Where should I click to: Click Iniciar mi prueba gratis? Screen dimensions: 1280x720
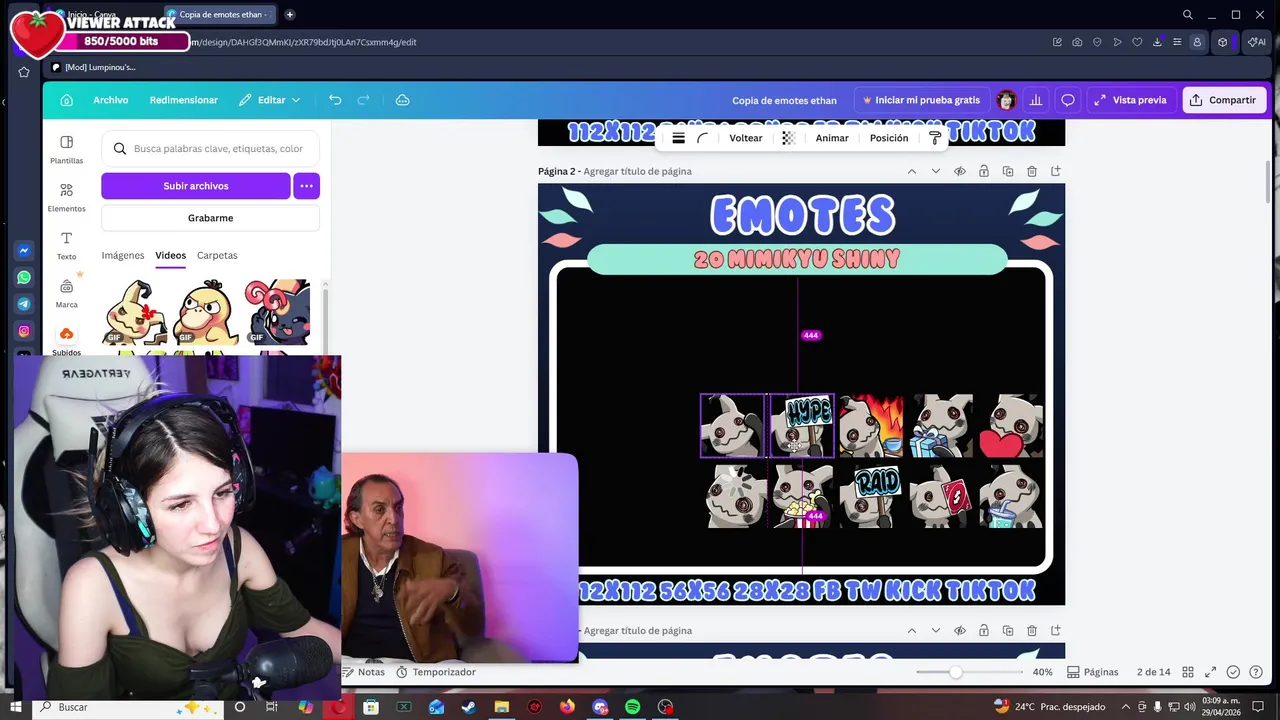click(x=921, y=100)
